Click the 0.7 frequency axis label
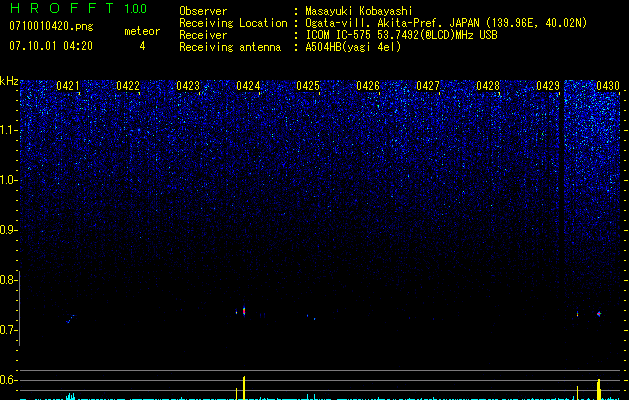This screenshot has height=400, width=629. (x=8, y=330)
